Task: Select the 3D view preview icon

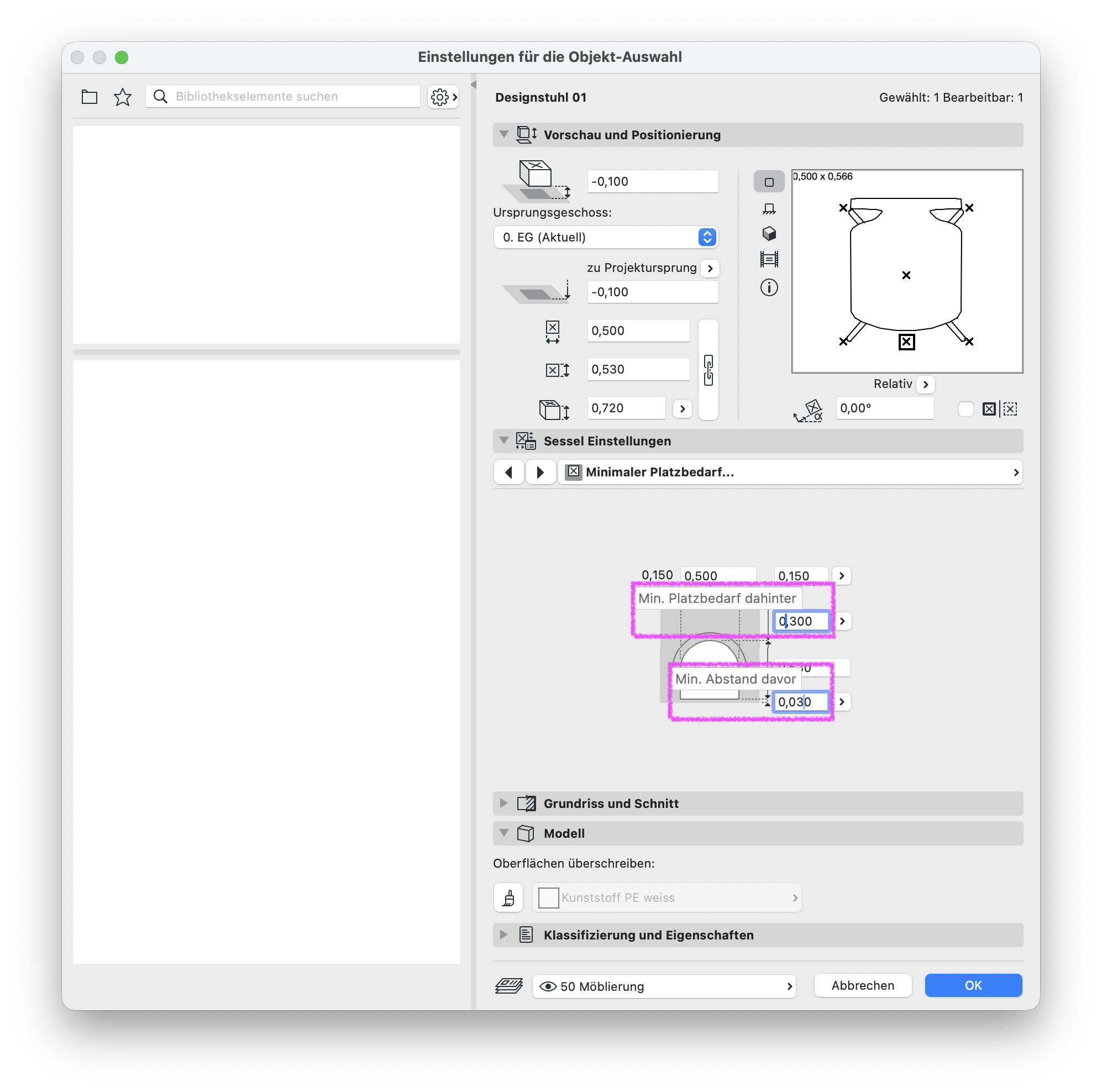Action: pos(769,234)
